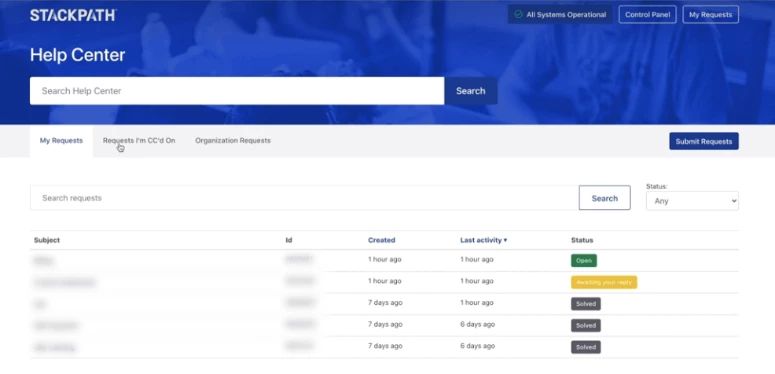The height and width of the screenshot is (374, 775).
Task: Click the StackPath logo
Action: click(73, 15)
